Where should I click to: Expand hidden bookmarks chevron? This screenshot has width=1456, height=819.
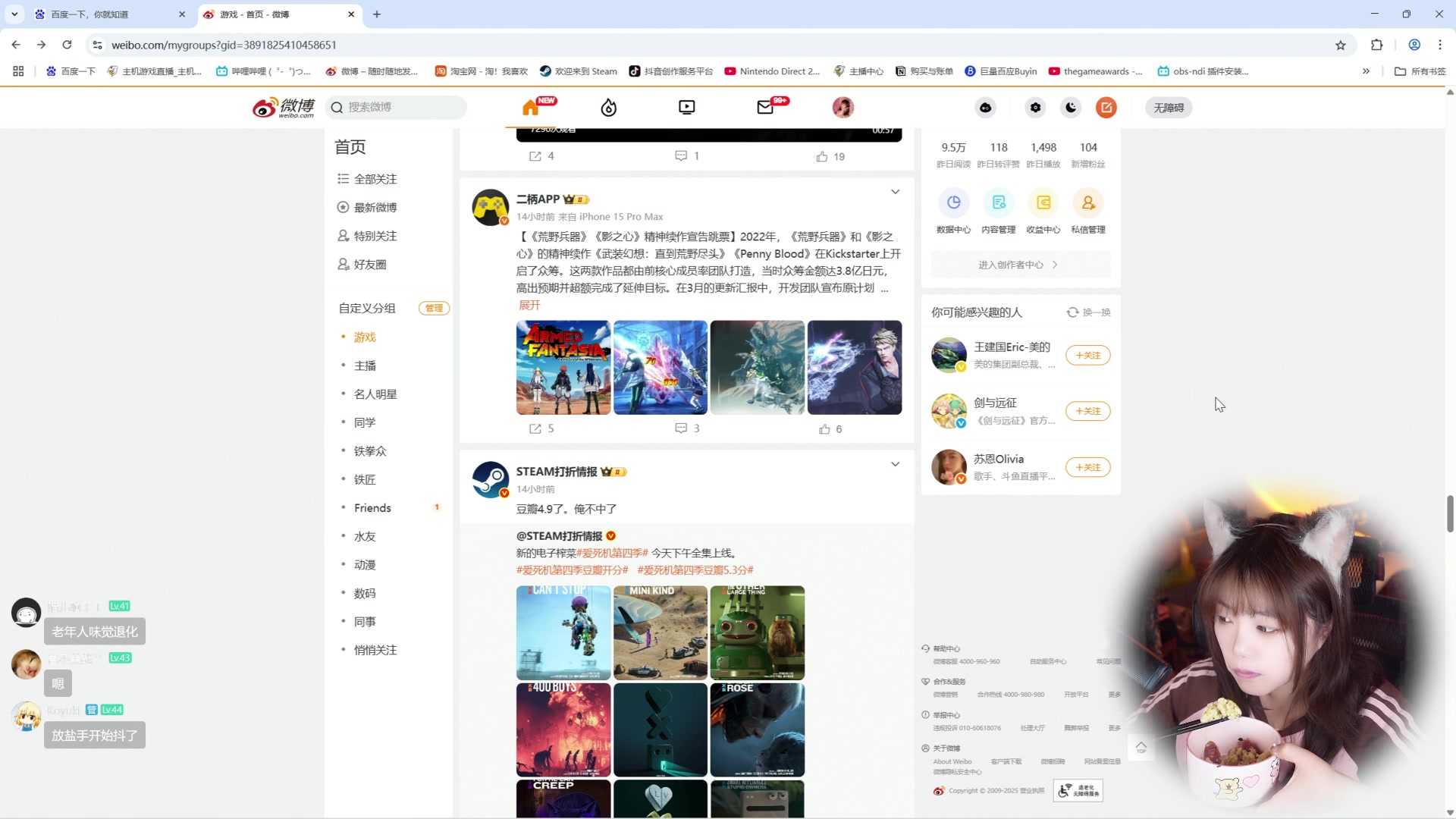pos(1366,71)
